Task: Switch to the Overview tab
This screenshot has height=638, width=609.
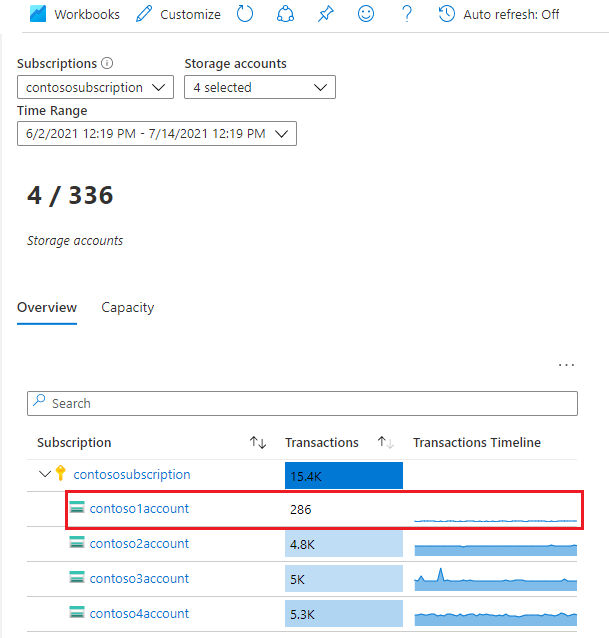Action: (47, 307)
